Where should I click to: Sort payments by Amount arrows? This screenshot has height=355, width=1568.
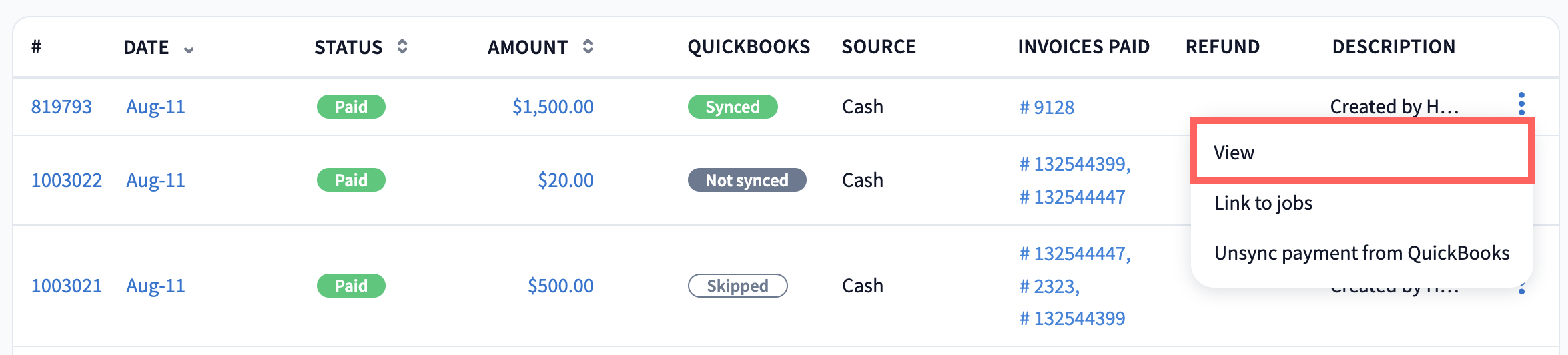[588, 47]
